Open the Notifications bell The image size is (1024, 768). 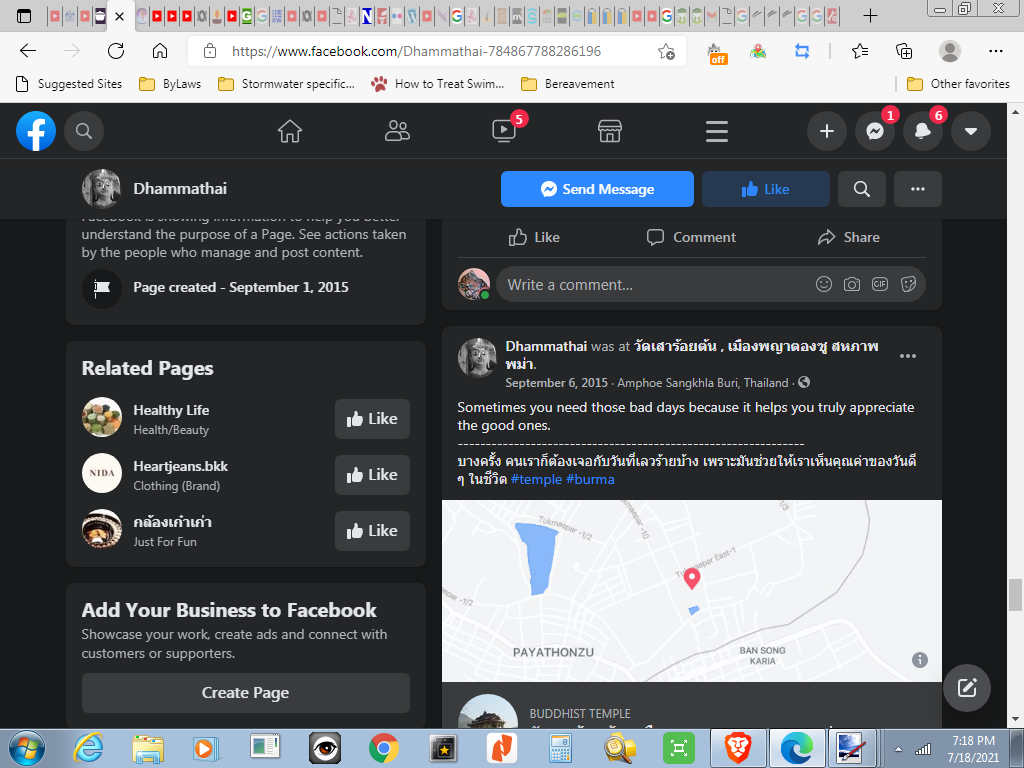point(923,131)
